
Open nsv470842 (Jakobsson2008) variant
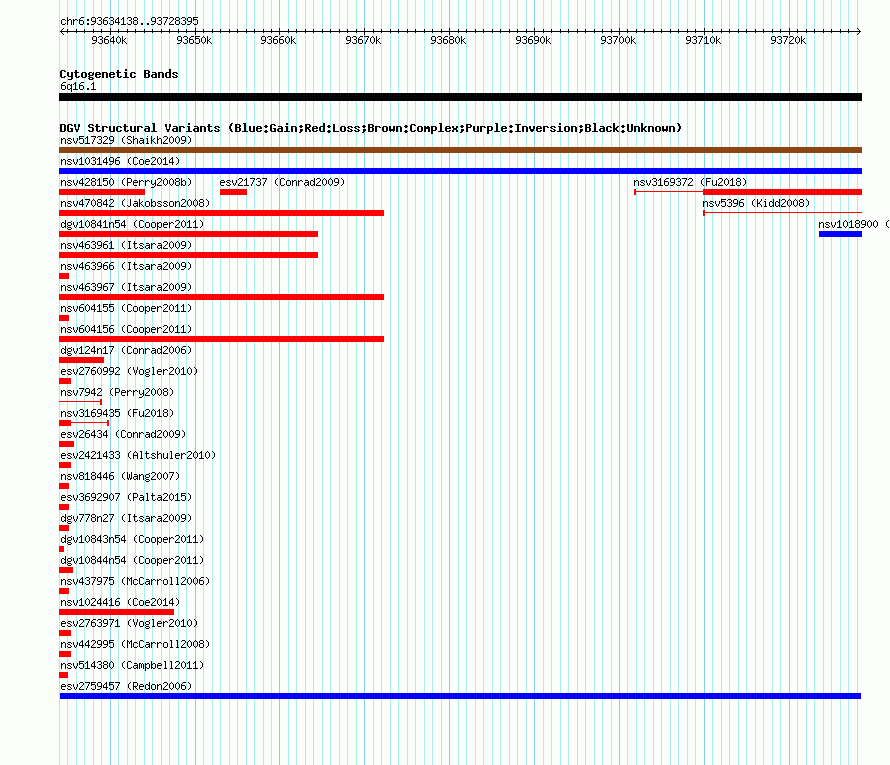point(135,203)
